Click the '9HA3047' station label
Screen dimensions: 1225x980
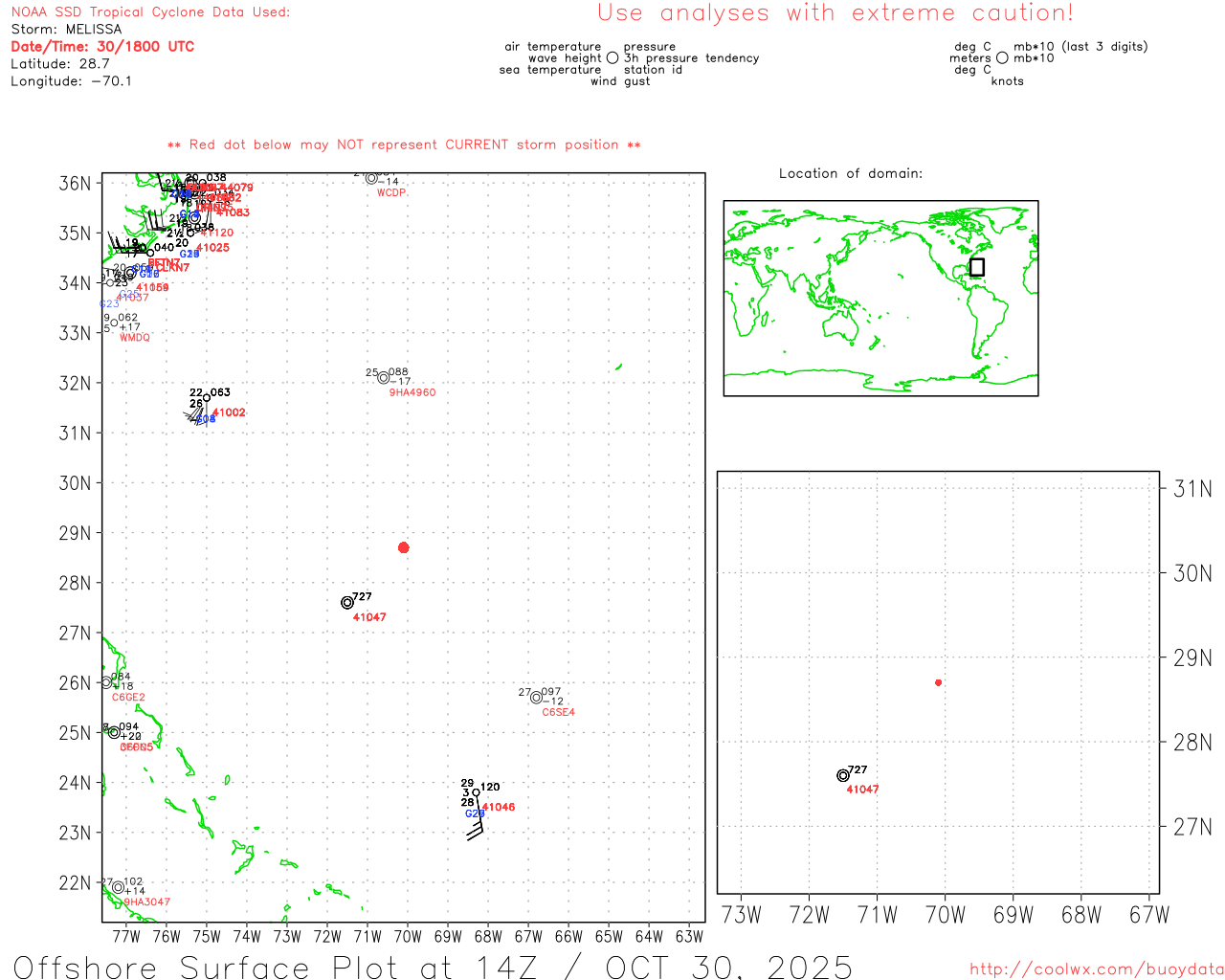pyautogui.click(x=146, y=902)
